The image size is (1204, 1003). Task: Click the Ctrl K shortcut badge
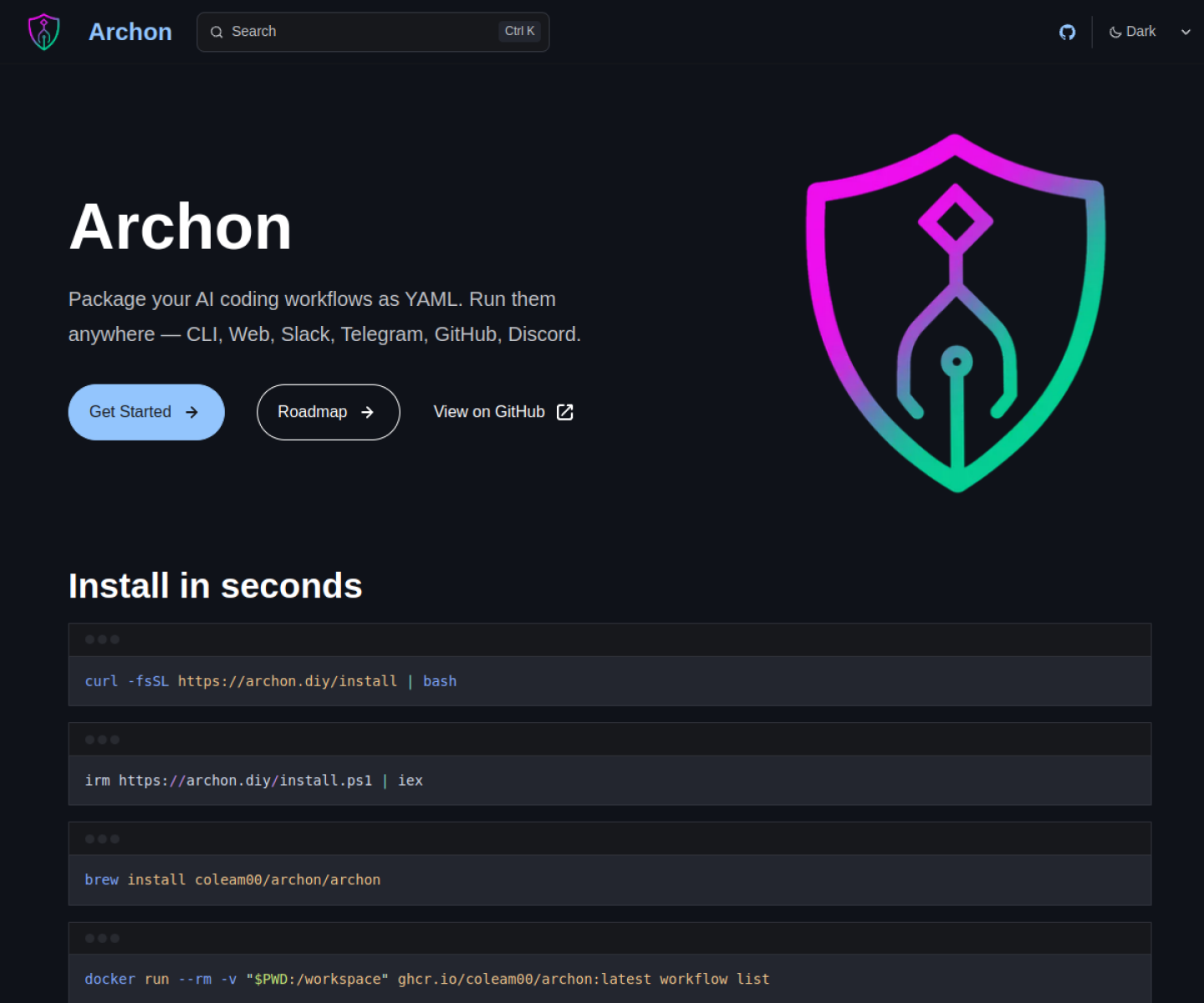[x=520, y=31]
